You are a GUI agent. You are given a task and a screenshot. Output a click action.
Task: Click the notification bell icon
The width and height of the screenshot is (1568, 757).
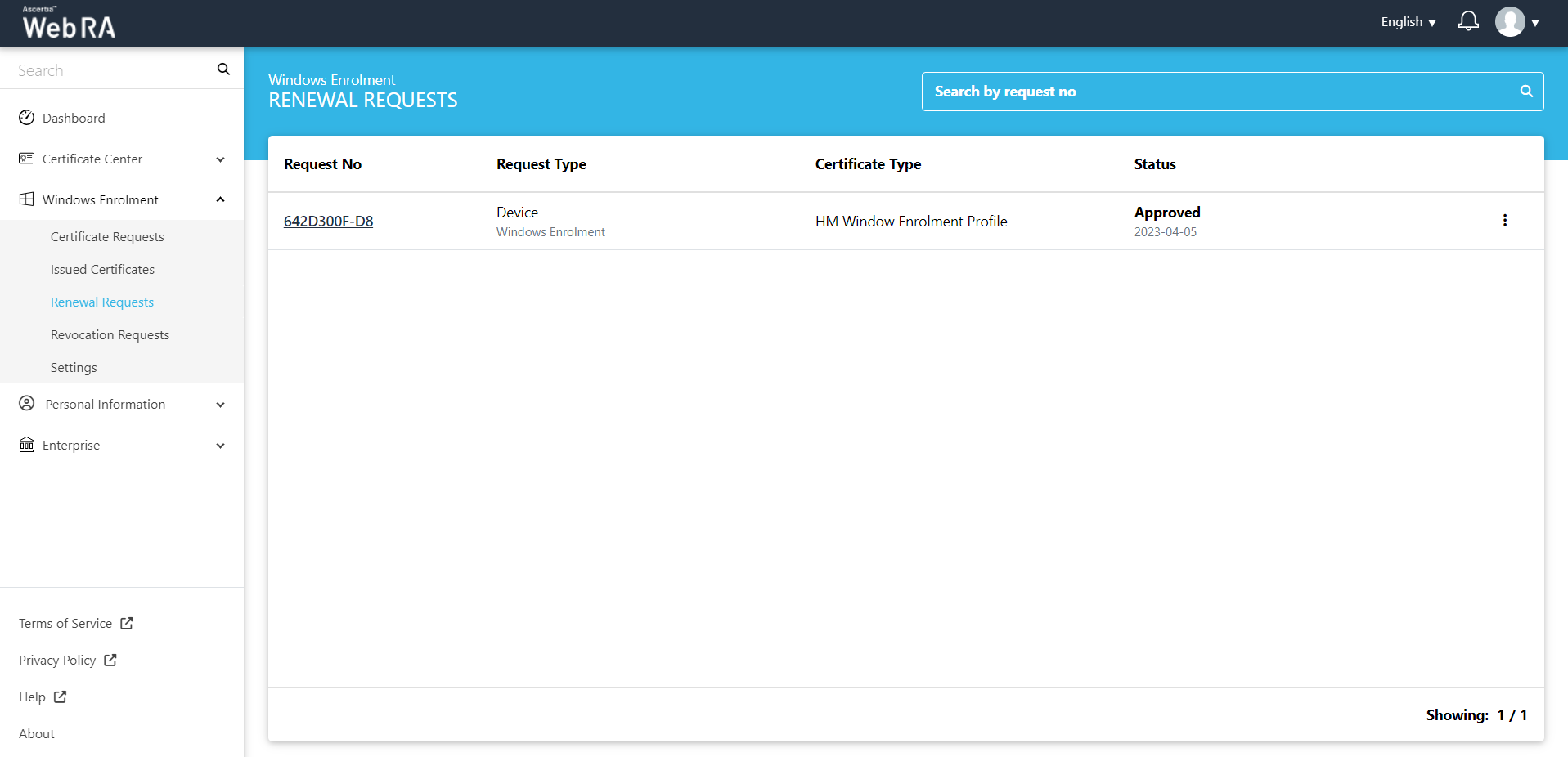pos(1468,21)
